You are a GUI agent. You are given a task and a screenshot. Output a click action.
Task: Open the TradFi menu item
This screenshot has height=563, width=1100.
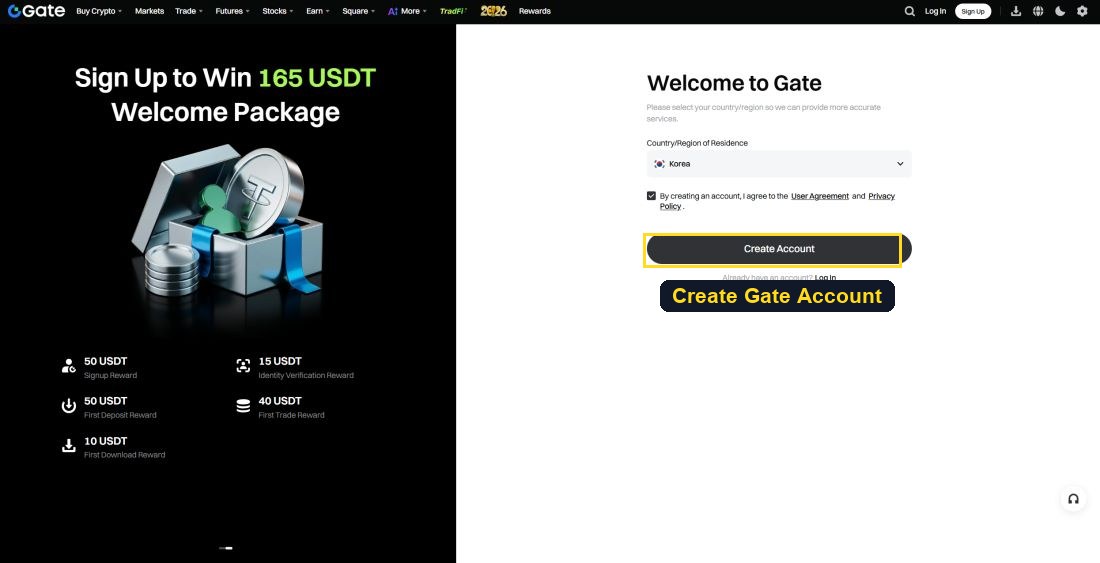point(453,11)
